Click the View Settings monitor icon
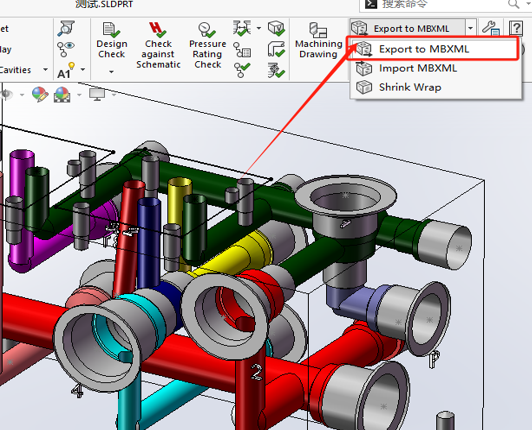 coord(97,94)
